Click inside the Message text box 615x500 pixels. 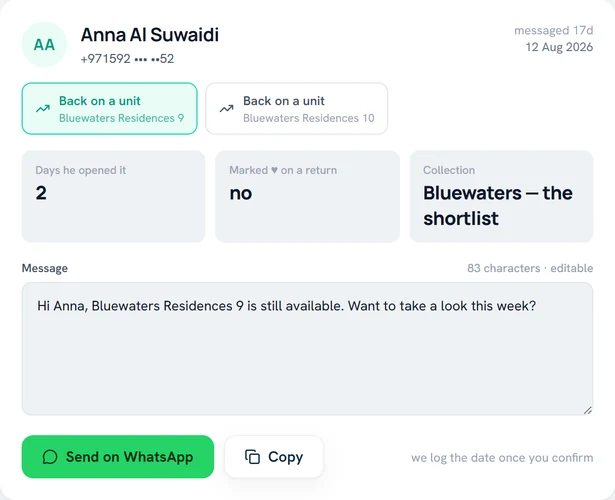click(307, 349)
